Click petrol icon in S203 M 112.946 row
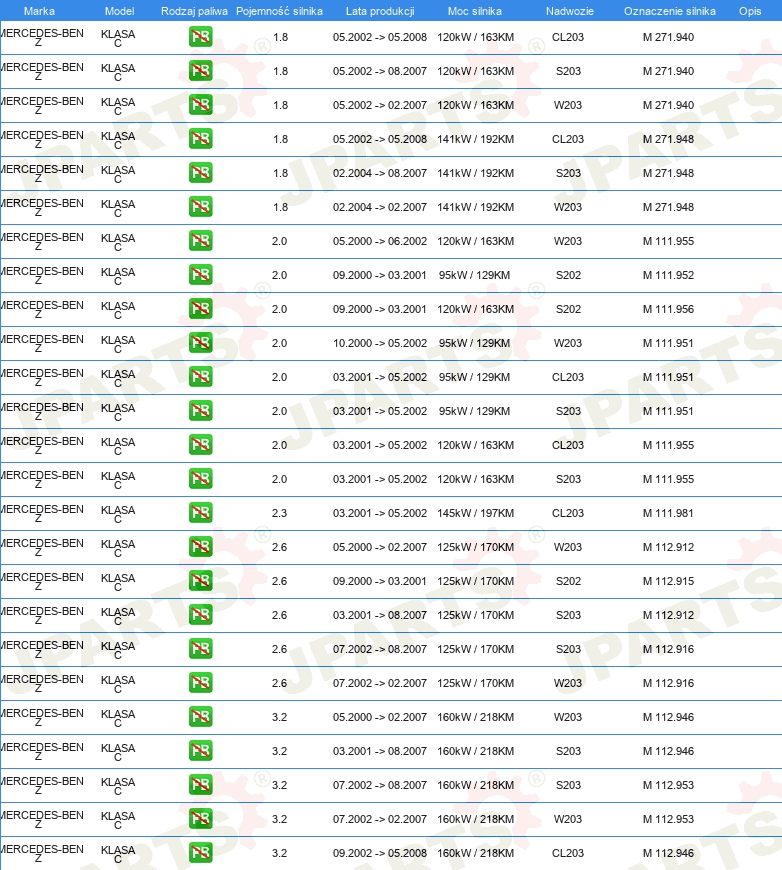The height and width of the screenshot is (870, 782). 200,751
